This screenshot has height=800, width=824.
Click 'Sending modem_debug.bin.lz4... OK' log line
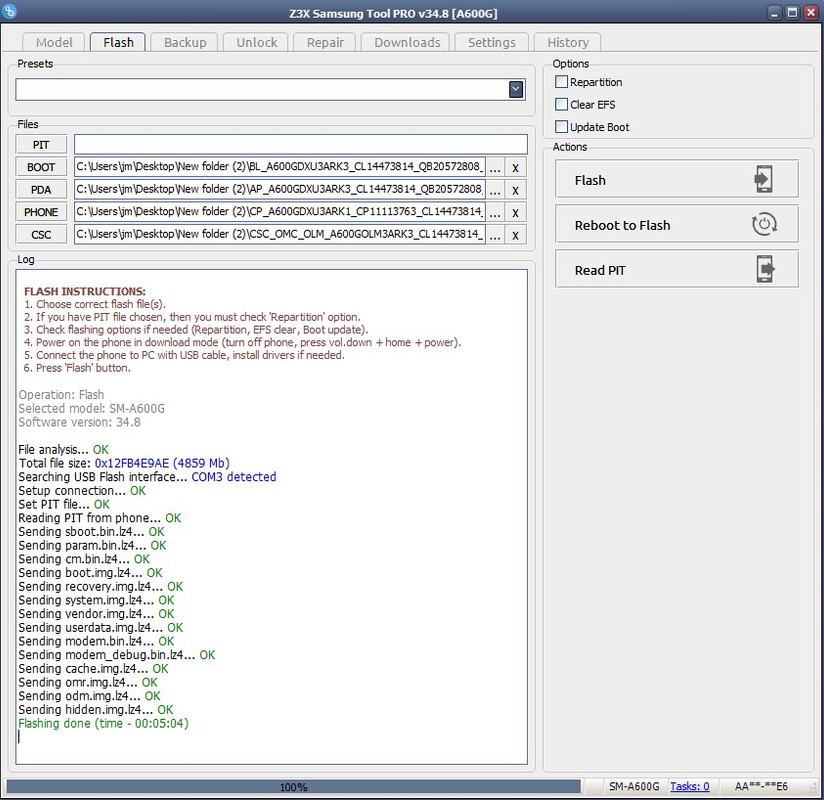pos(117,654)
